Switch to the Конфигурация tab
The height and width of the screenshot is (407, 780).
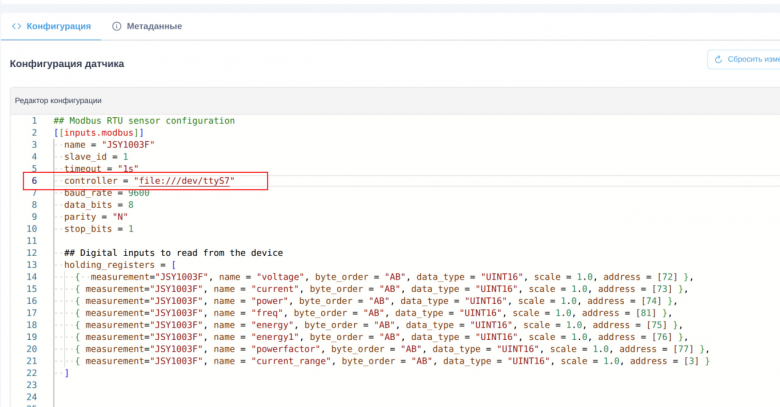pyautogui.click(x=51, y=26)
